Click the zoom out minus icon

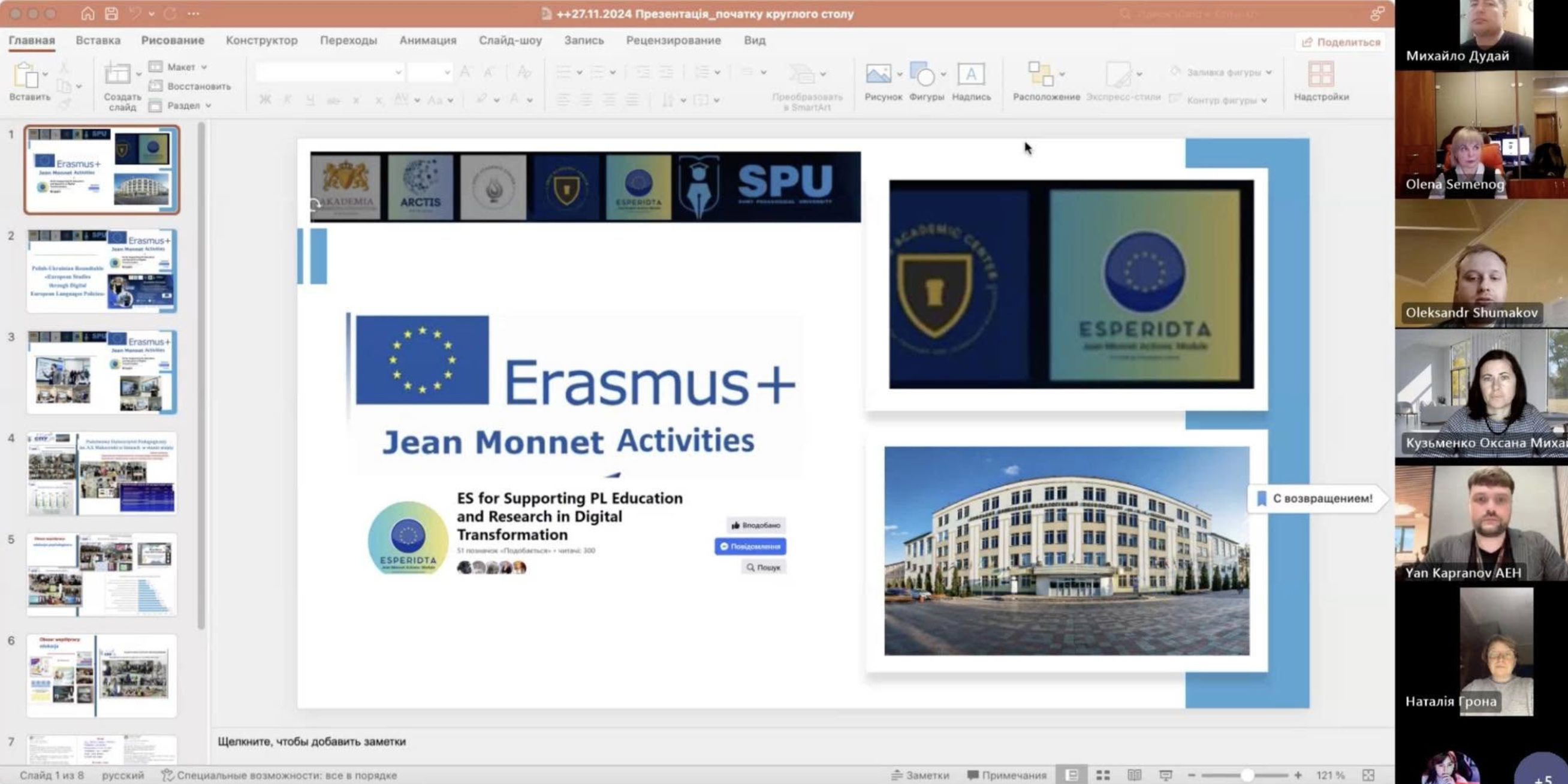tap(1192, 775)
